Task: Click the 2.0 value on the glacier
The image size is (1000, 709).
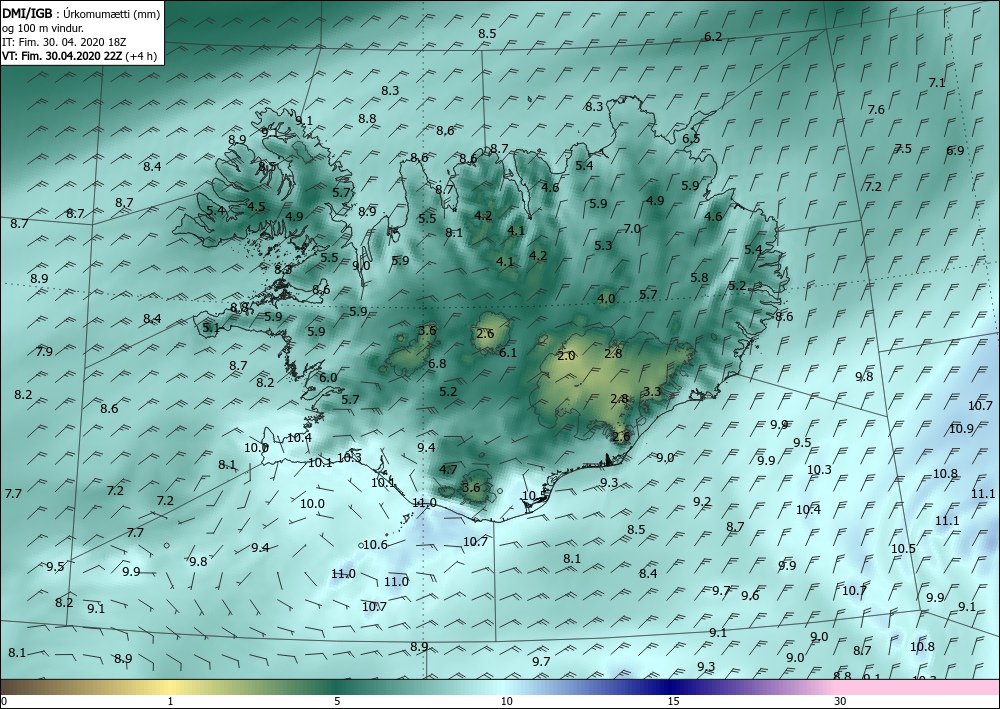Action: [x=566, y=356]
